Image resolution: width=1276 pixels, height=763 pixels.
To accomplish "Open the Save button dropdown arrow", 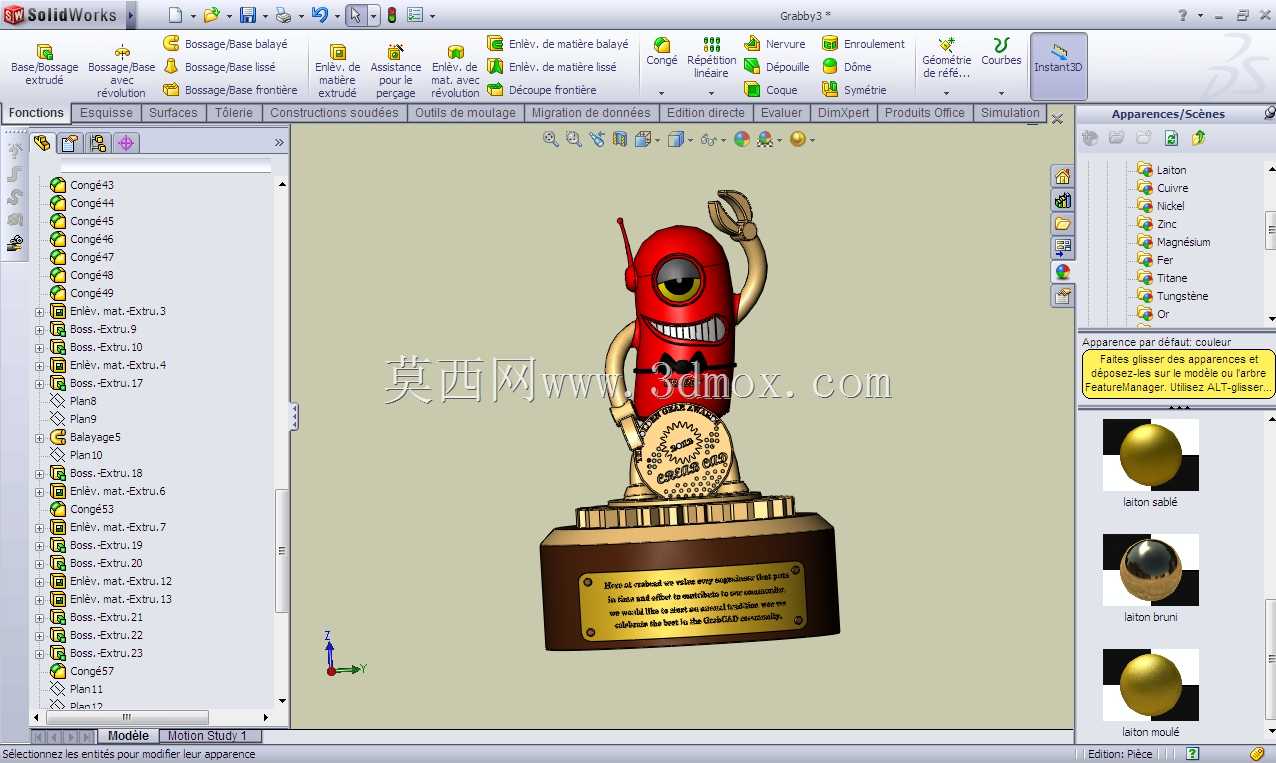I will [264, 16].
